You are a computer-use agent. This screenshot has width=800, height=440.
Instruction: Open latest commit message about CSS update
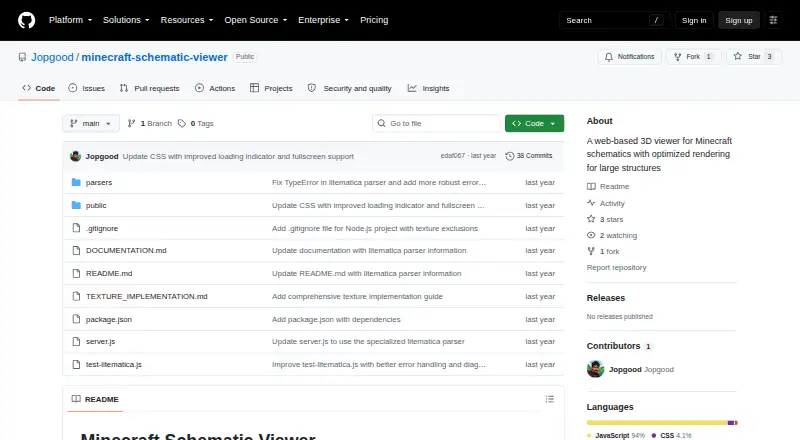238,156
